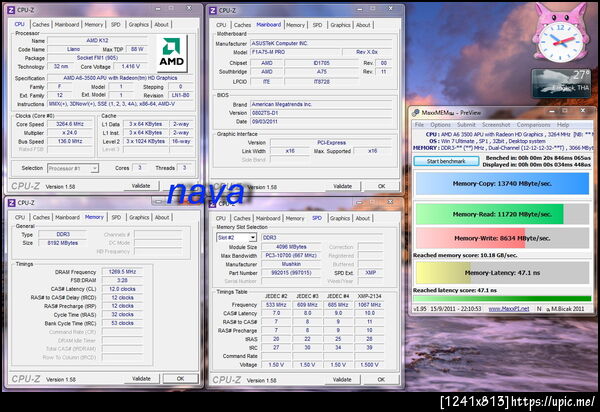The height and width of the screenshot is (412, 600).
Task: Switch to SPD tab in the Mainboard window
Action: click(317, 25)
